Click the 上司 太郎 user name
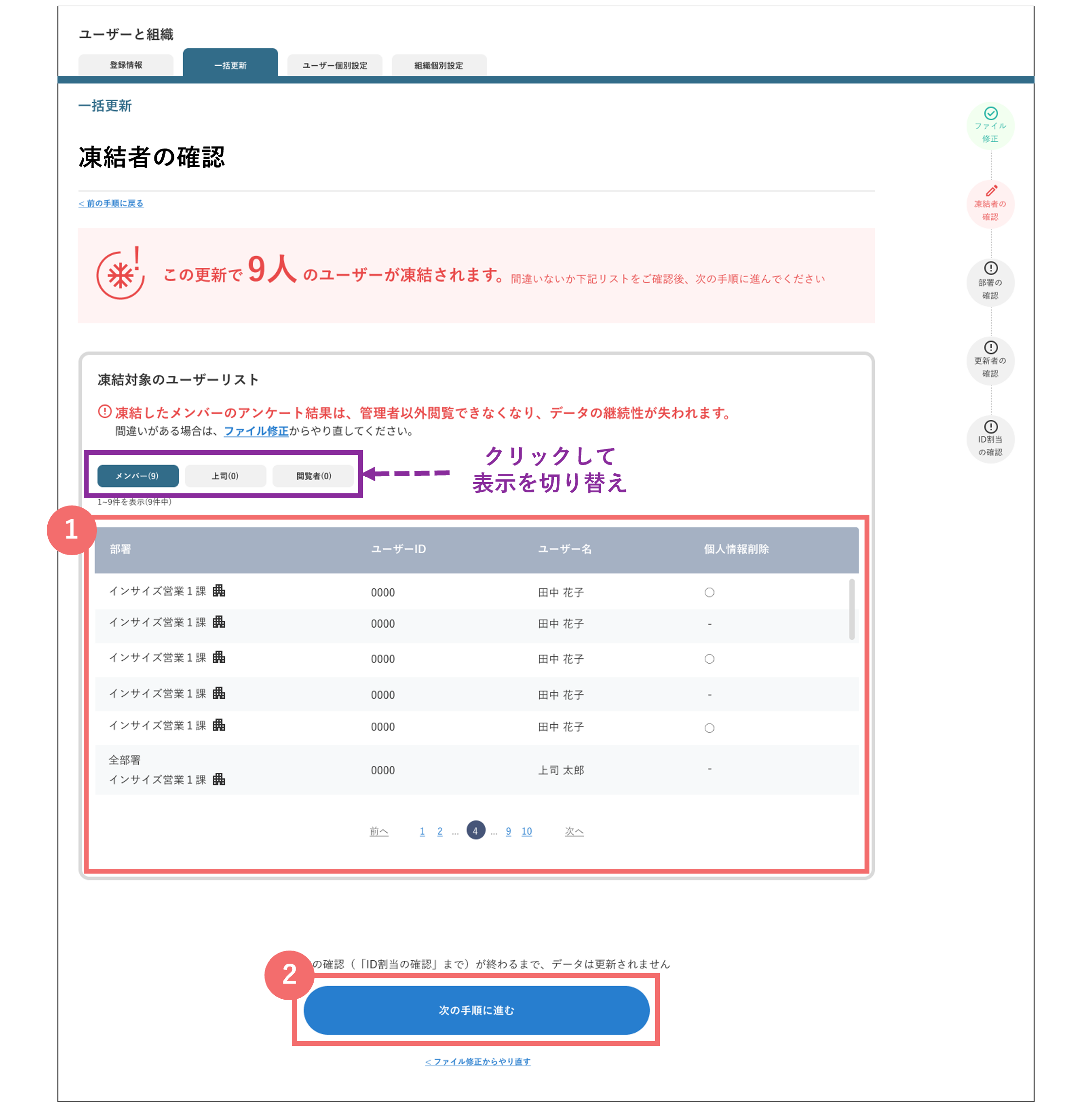This screenshot has width=1092, height=1102. 561,770
